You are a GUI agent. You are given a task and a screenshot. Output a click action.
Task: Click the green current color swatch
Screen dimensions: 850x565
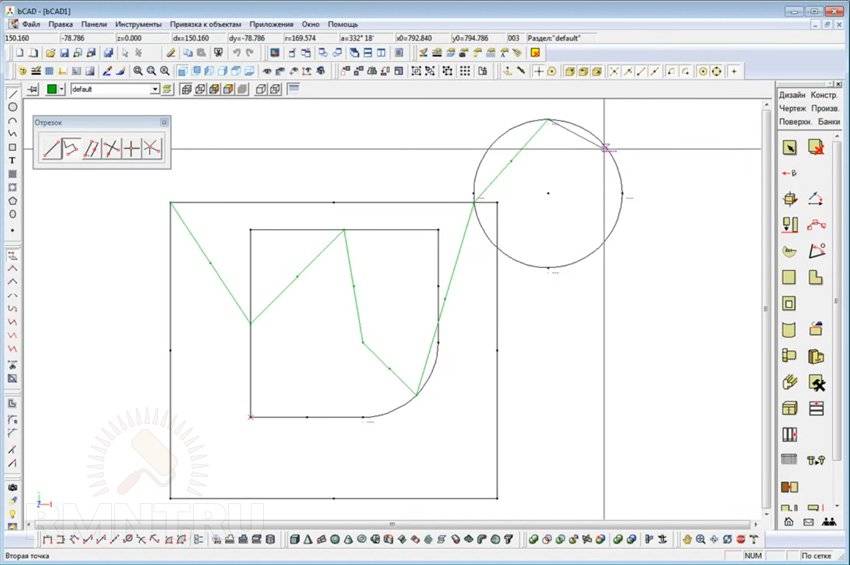[51, 89]
